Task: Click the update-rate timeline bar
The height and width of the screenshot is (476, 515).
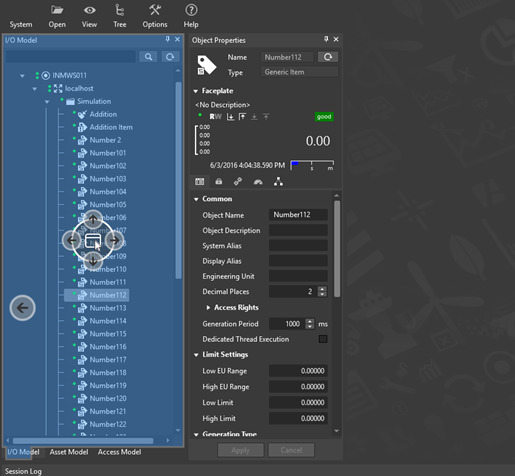Action: 312,165
